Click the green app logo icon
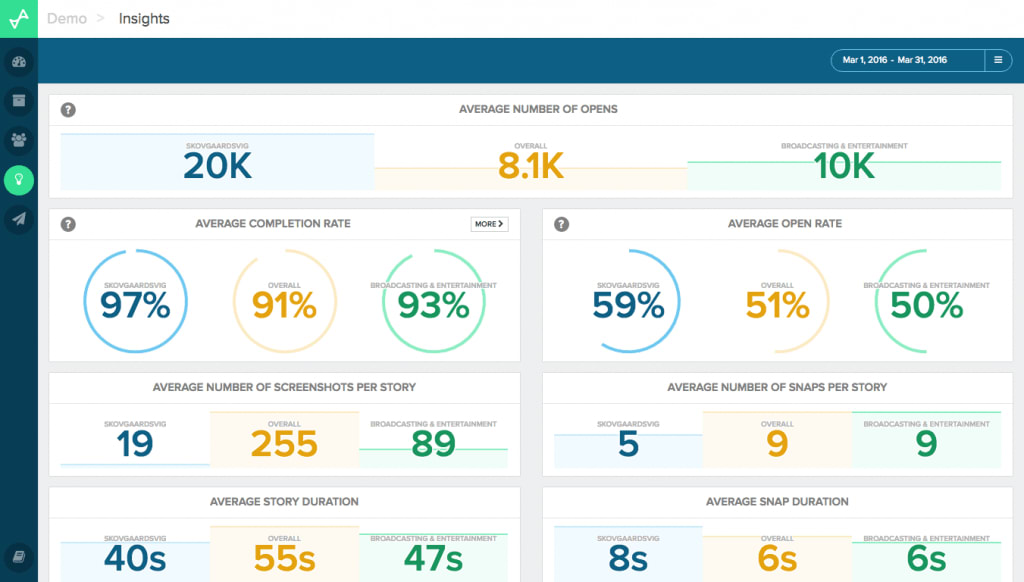The image size is (1024, 582). (19, 19)
